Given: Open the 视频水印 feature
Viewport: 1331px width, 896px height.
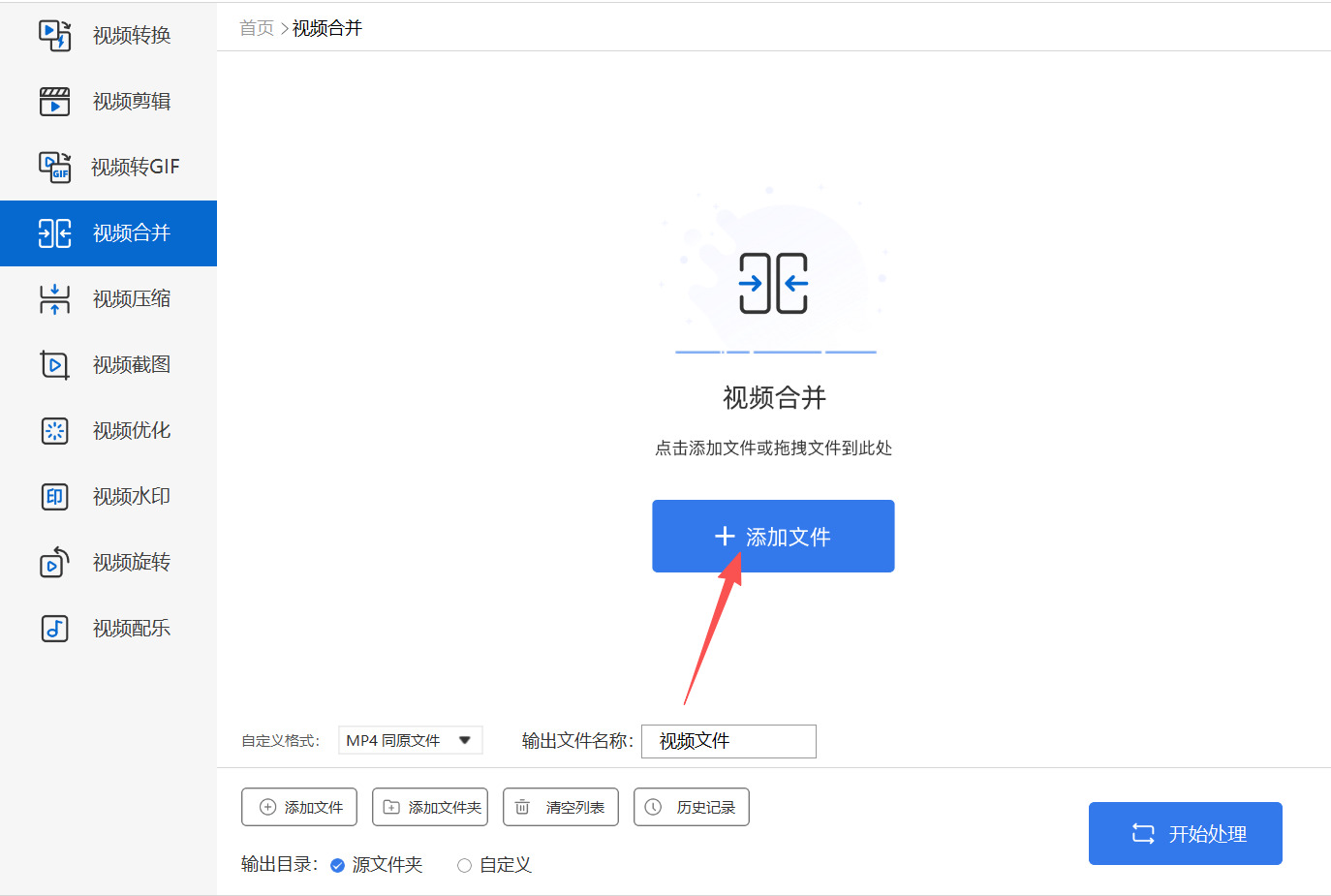Looking at the screenshot, I should pyautogui.click(x=108, y=496).
